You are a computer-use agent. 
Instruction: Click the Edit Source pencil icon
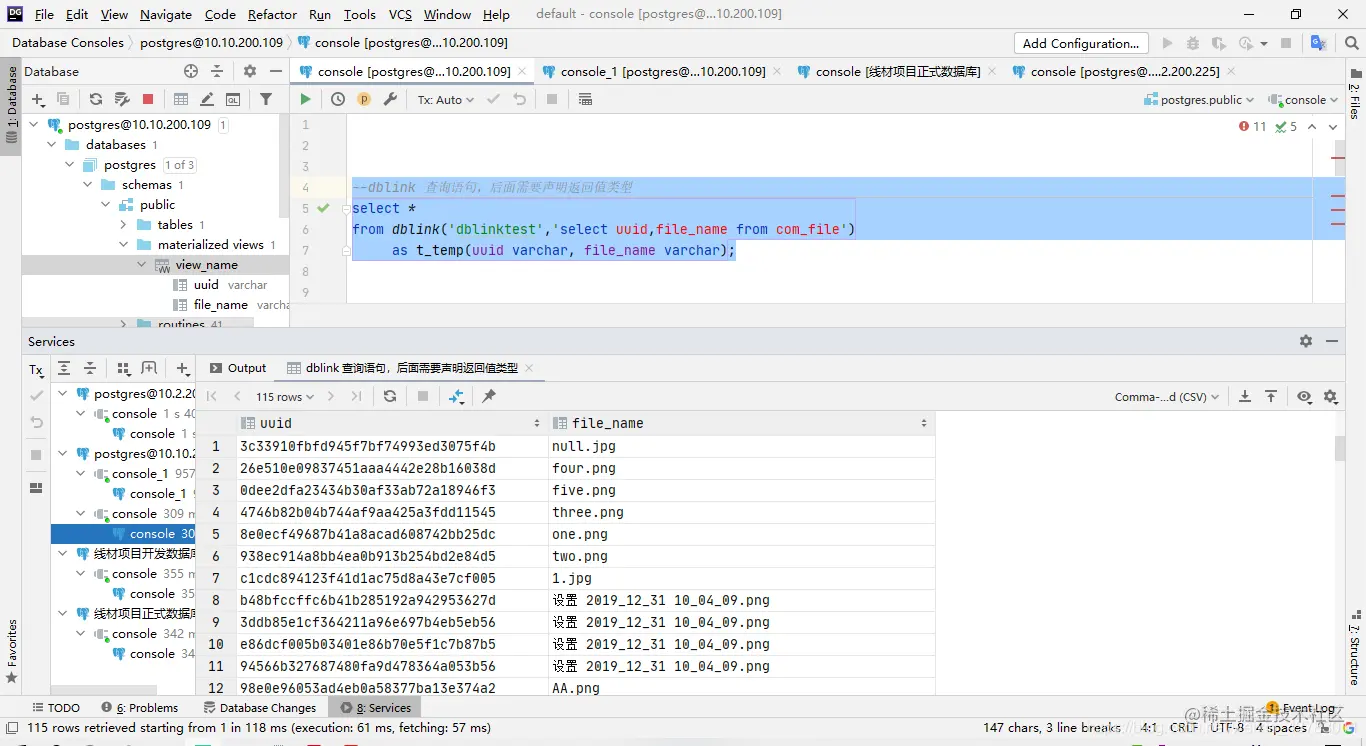pos(207,99)
